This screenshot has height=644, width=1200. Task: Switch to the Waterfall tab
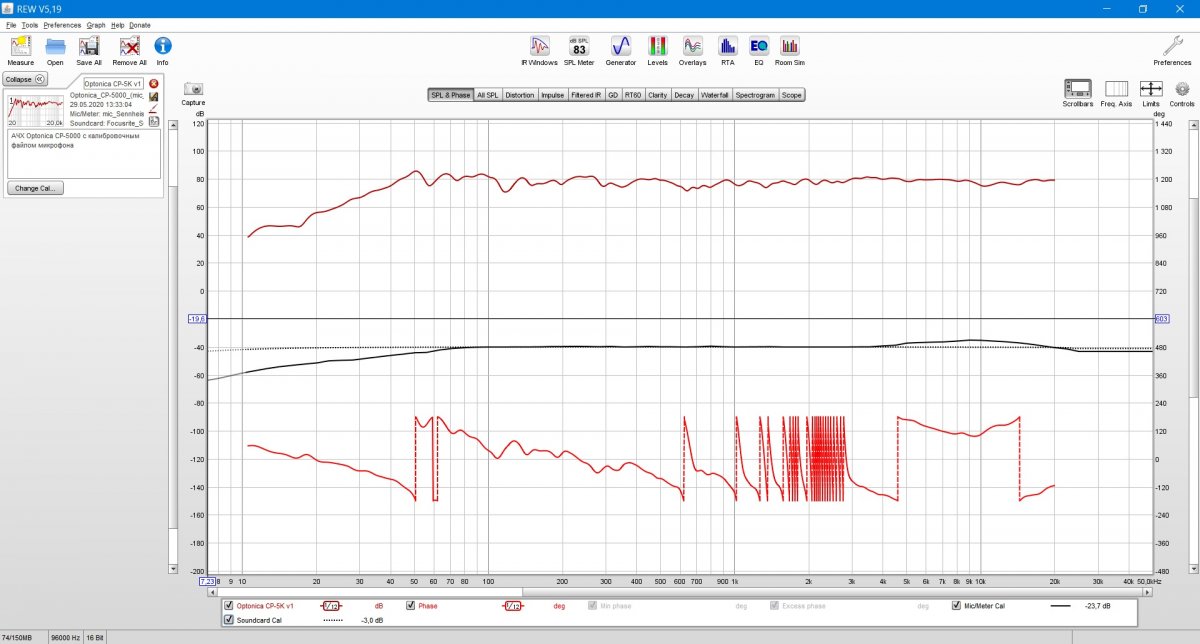pos(715,95)
